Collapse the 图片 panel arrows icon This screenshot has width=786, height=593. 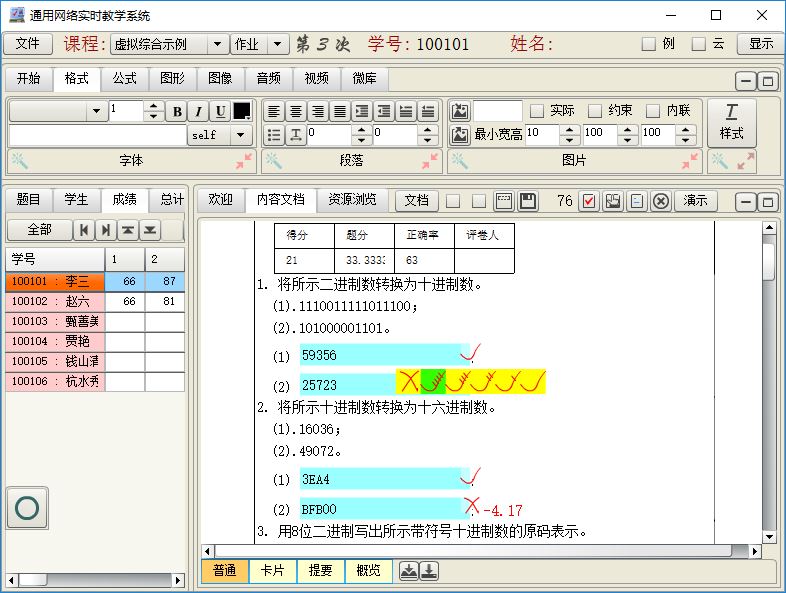(690, 160)
